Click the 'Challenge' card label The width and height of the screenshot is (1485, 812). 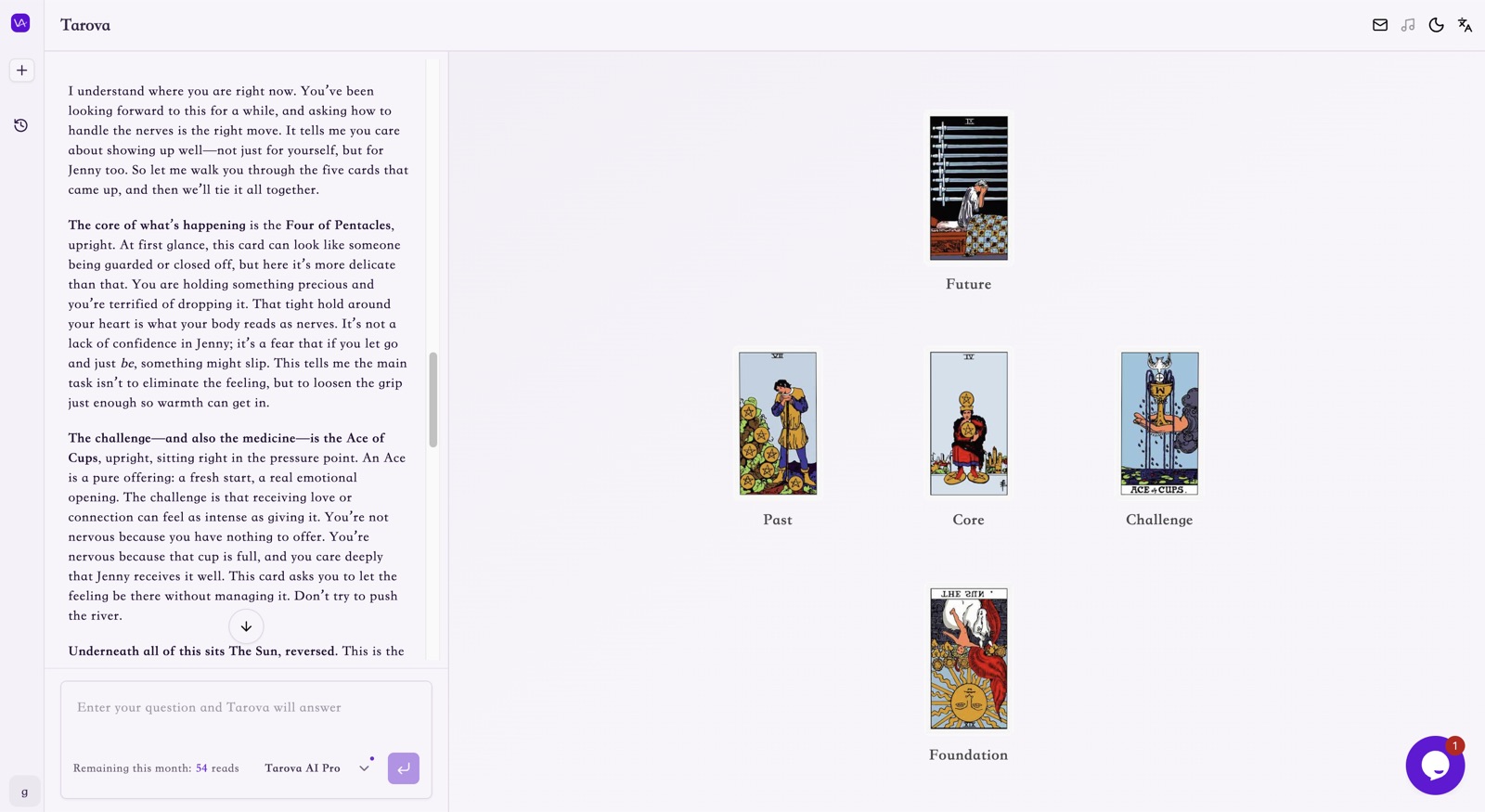[1159, 520]
